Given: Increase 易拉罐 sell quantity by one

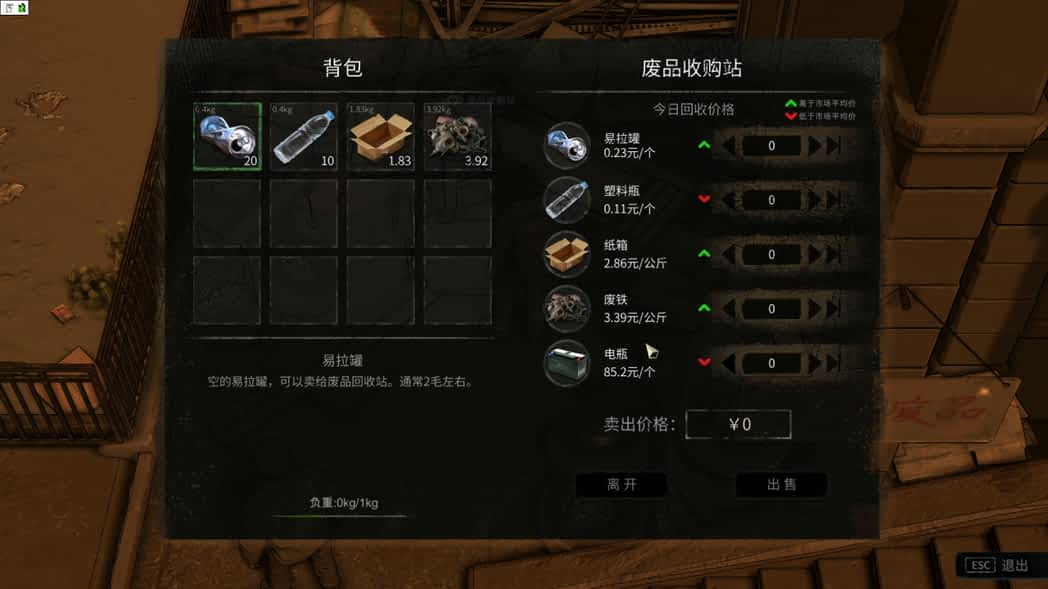Looking at the screenshot, I should coord(814,146).
